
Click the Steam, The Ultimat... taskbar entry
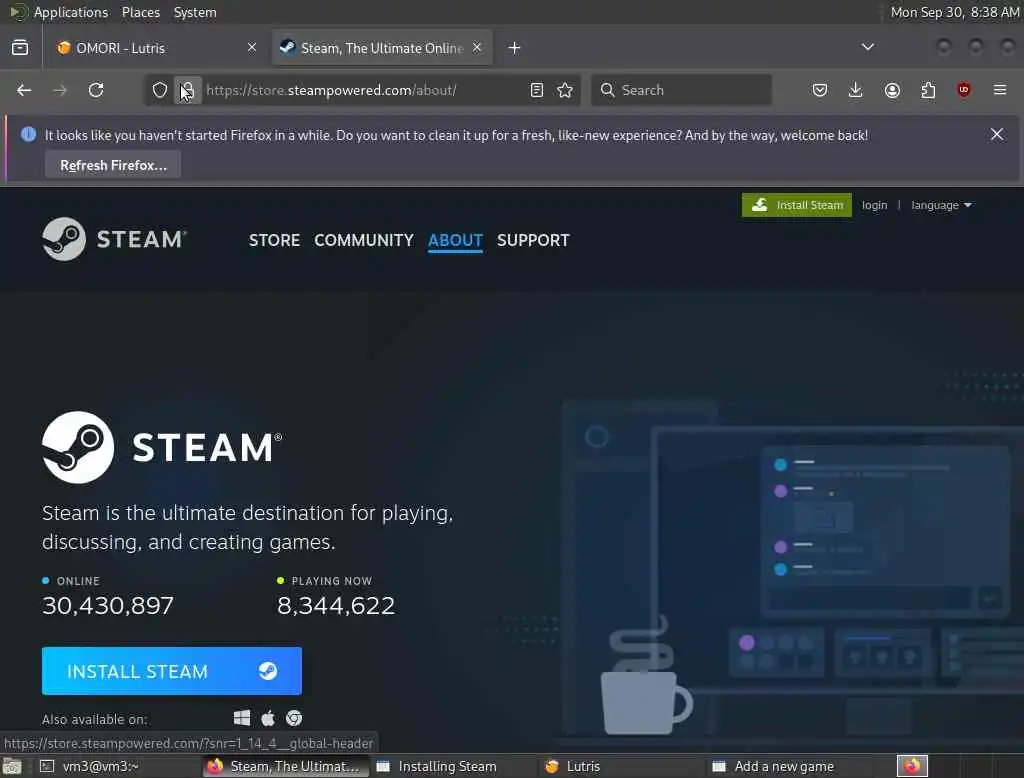coord(286,766)
